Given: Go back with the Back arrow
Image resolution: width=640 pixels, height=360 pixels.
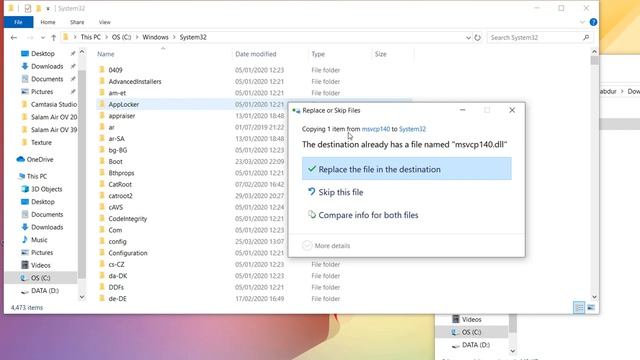Looking at the screenshot, I should point(14,38).
